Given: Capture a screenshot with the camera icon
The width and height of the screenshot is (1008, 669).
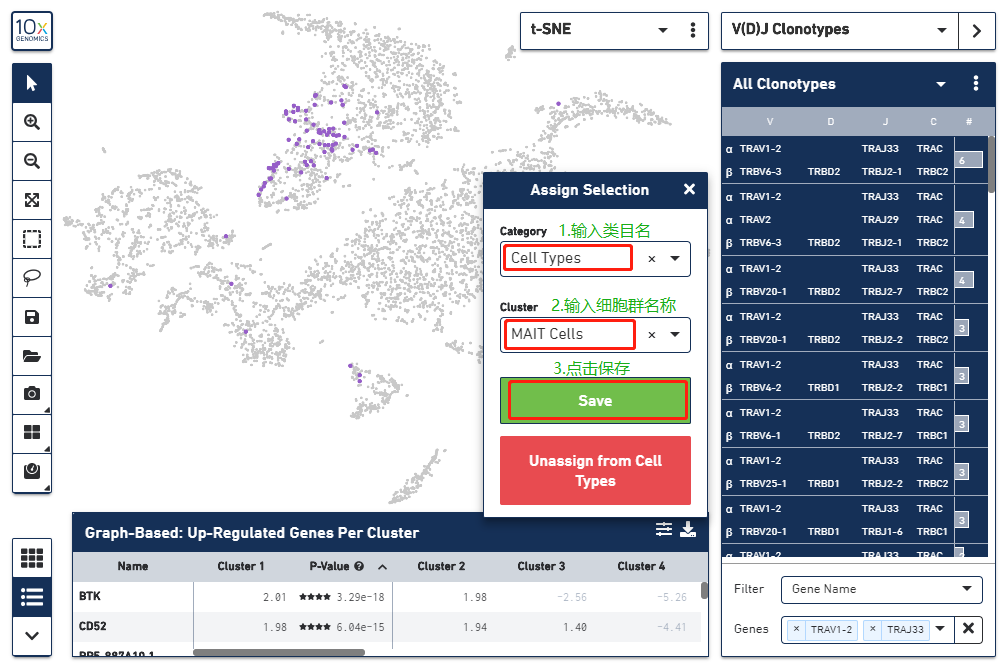Looking at the screenshot, I should click(31, 394).
